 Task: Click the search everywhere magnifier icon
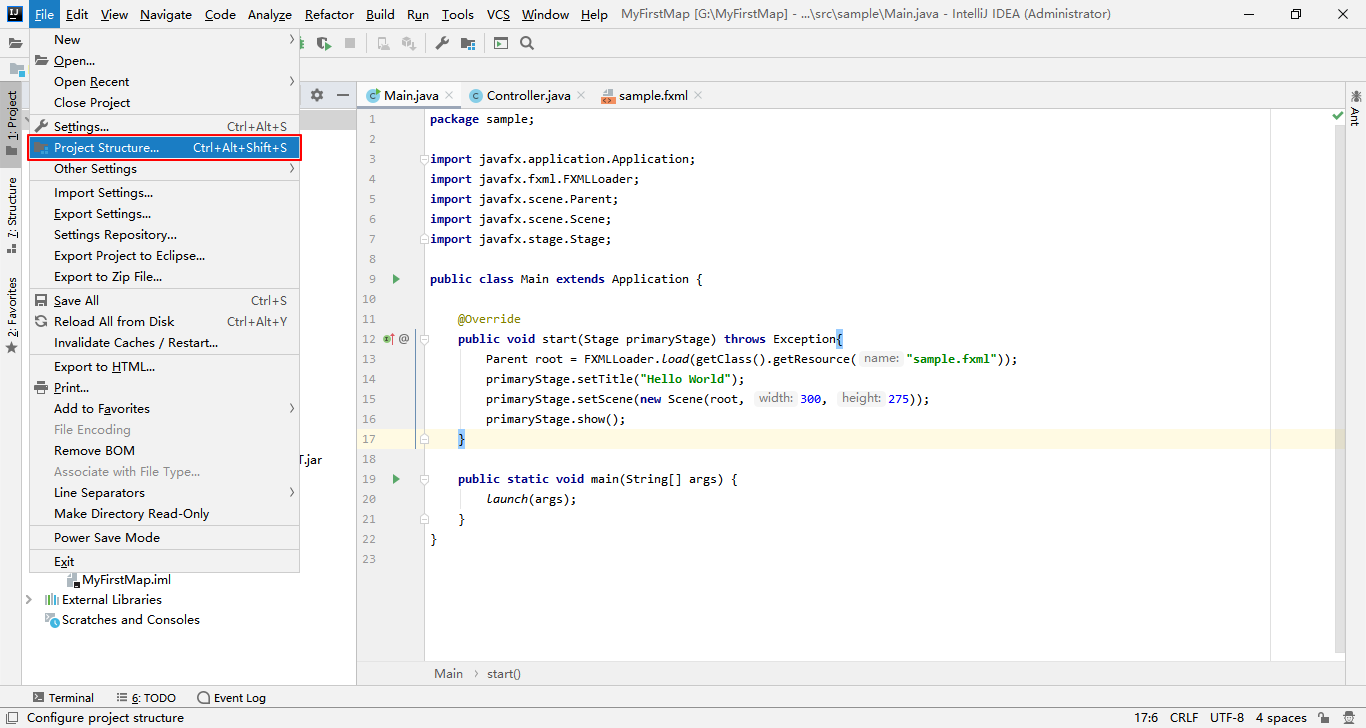pos(527,43)
